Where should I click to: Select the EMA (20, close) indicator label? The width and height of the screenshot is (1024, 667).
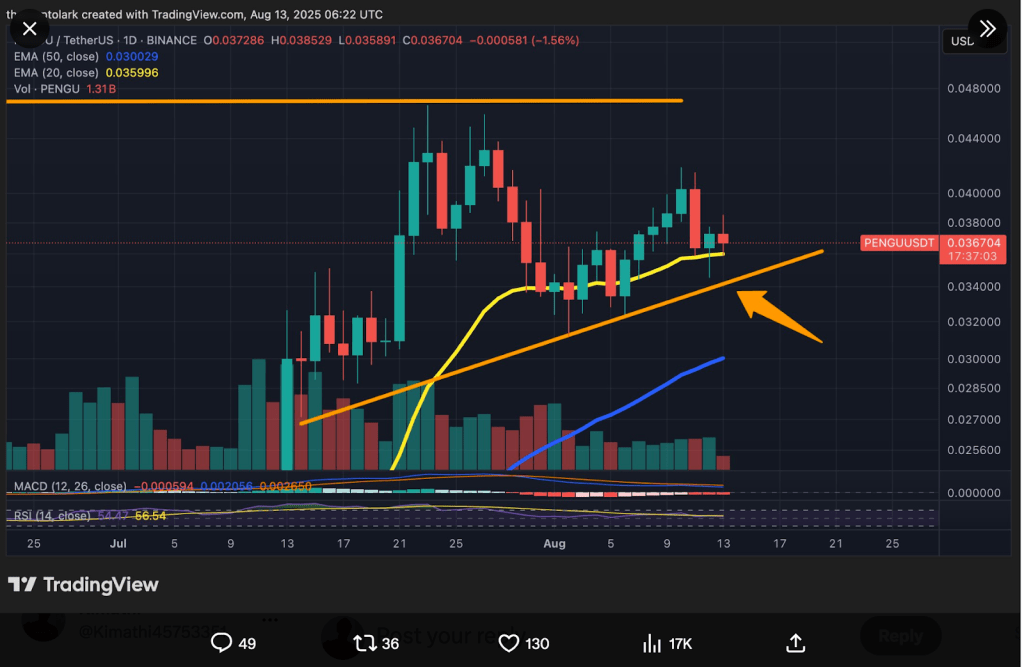[x=56, y=73]
